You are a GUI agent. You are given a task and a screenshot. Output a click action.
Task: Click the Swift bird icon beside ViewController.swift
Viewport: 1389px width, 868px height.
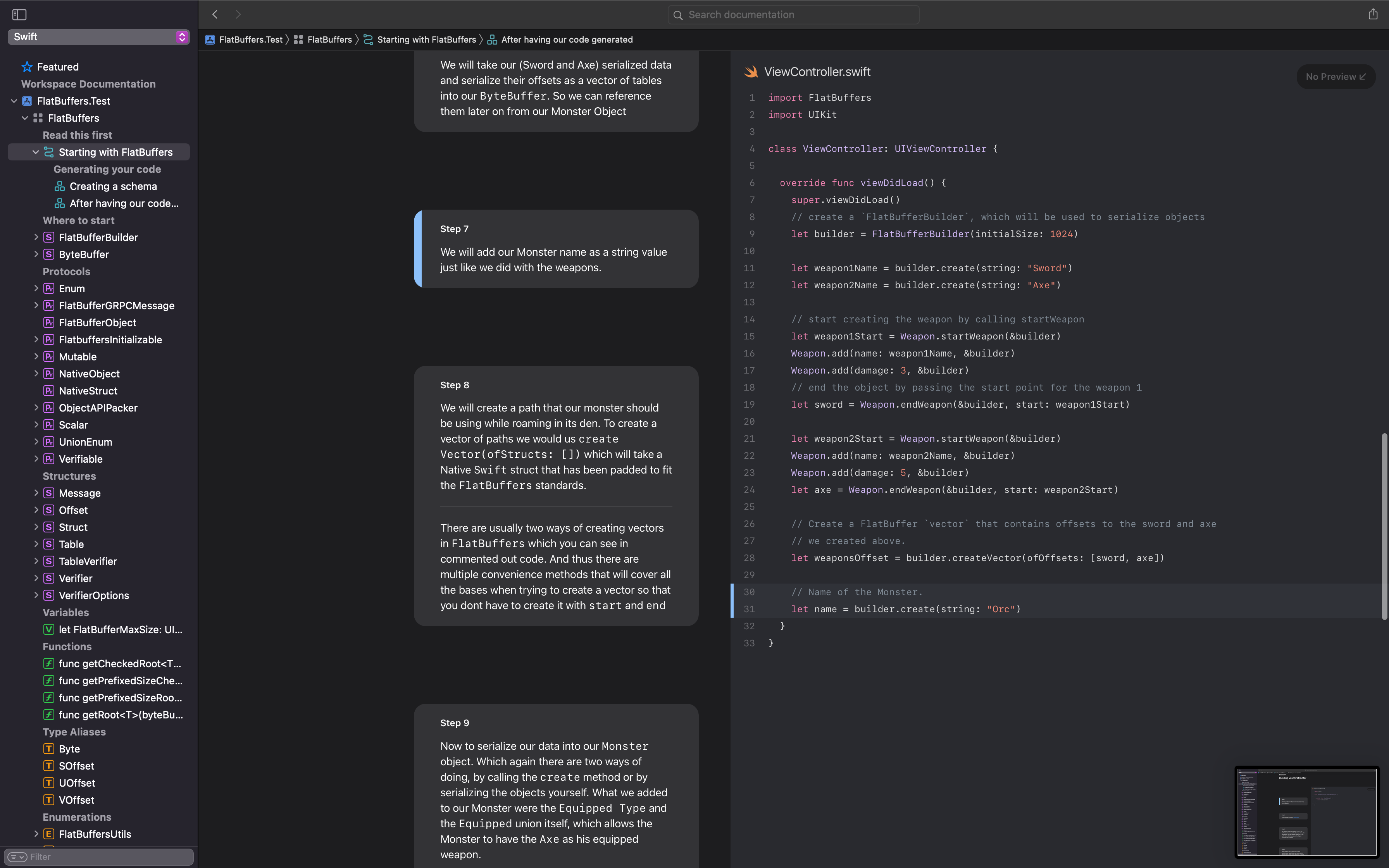(751, 72)
